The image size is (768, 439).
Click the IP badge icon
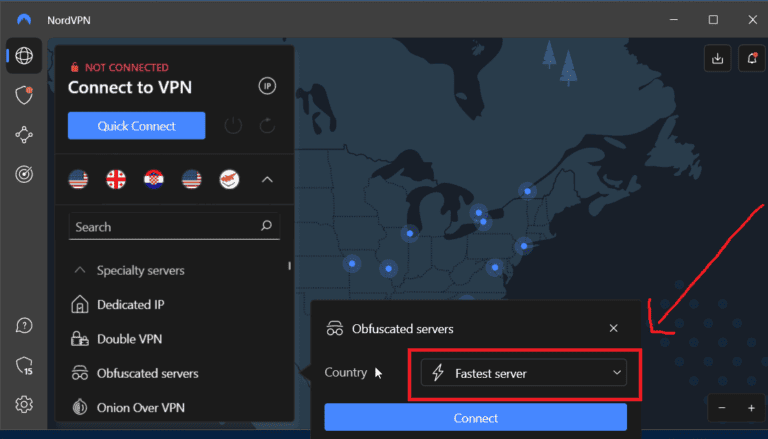[x=267, y=87]
